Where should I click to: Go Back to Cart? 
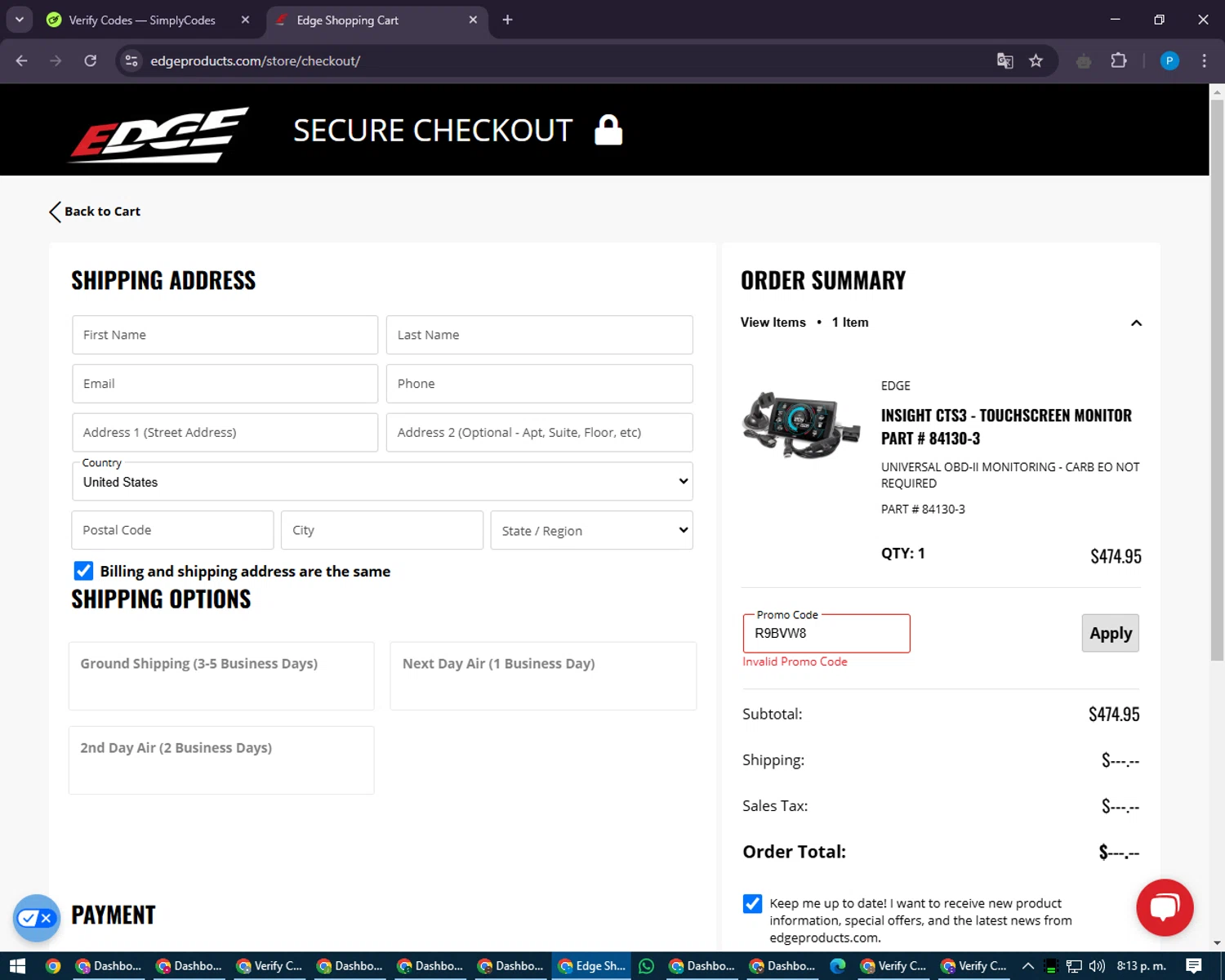[95, 212]
